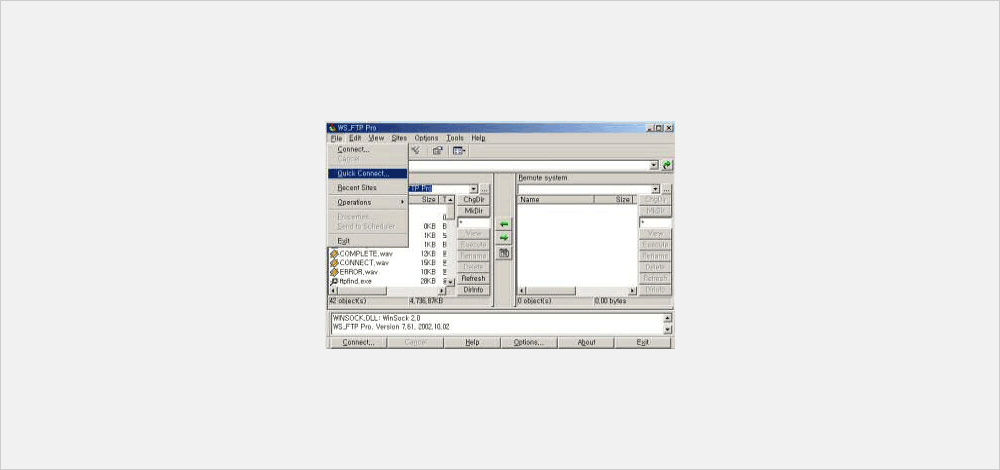The height and width of the screenshot is (470, 1000).
Task: Click the 'WINSOCK.DLL: WinSock 2.0' log line
Action: click(376, 318)
